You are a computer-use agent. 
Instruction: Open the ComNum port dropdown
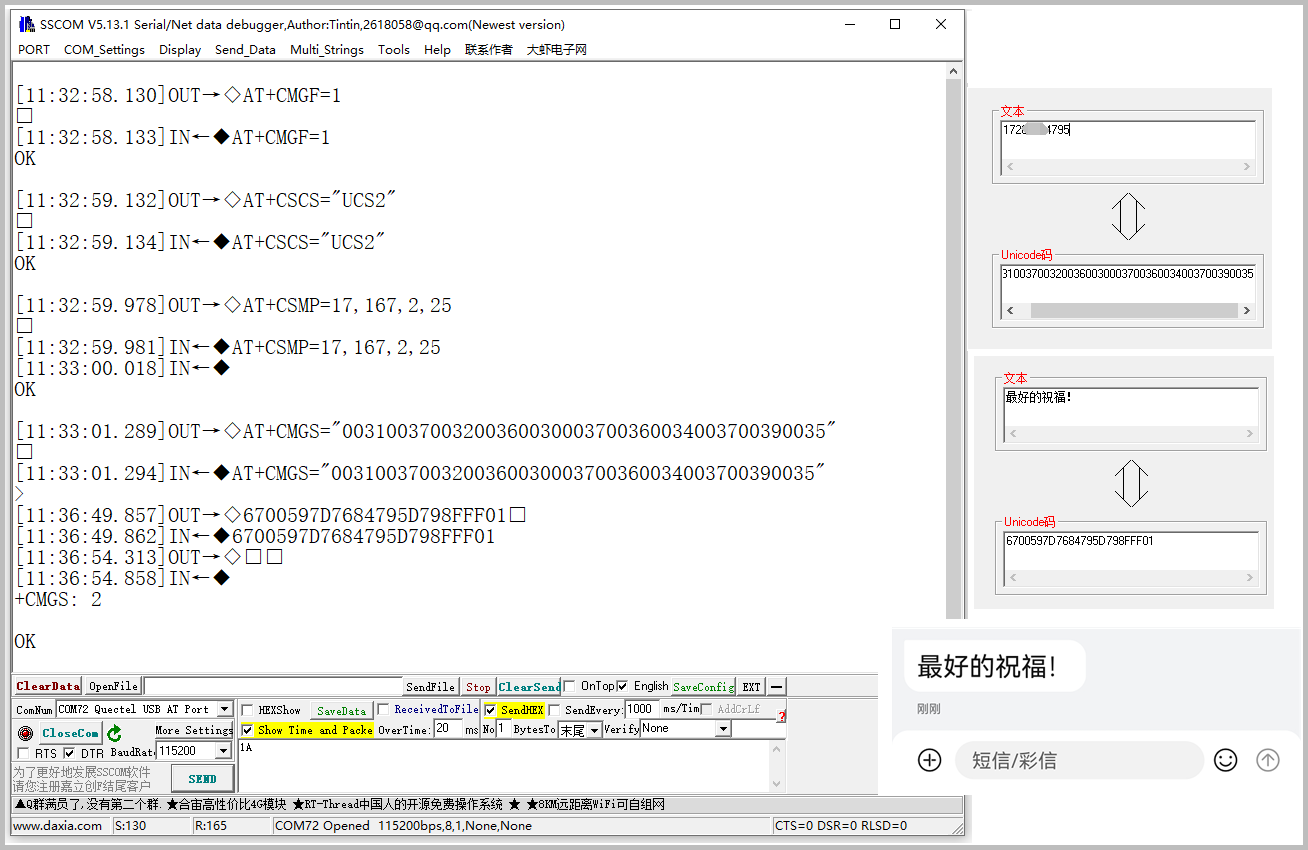224,709
